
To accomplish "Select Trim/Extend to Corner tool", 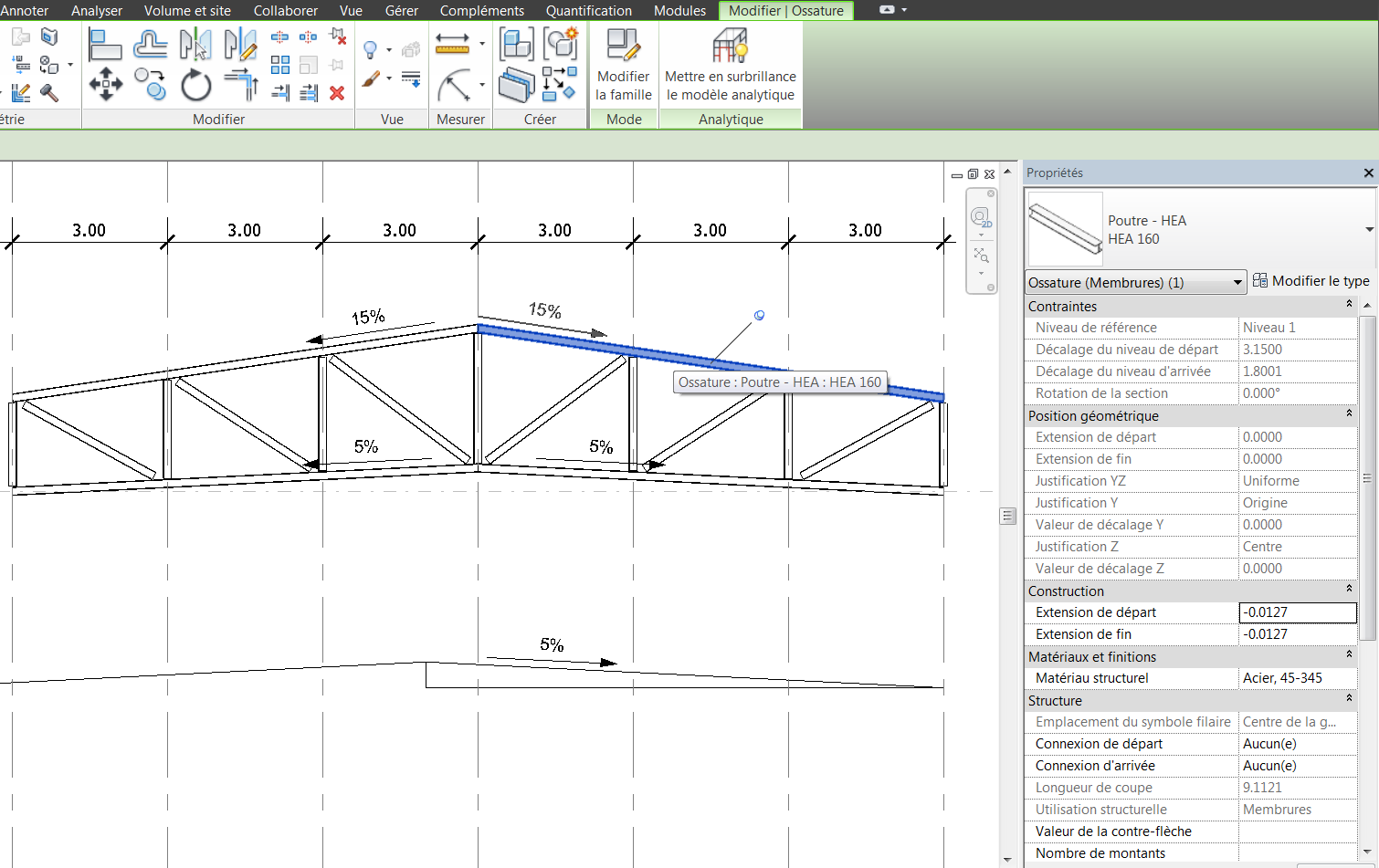I will point(240,85).
